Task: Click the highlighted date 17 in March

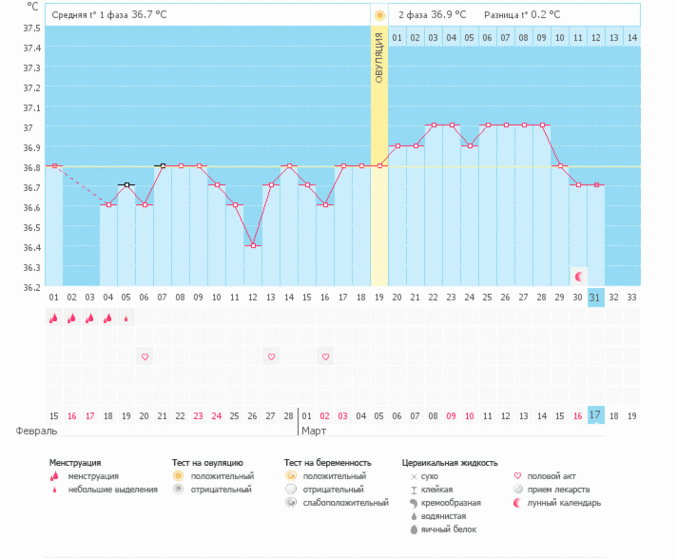Action: click(596, 415)
